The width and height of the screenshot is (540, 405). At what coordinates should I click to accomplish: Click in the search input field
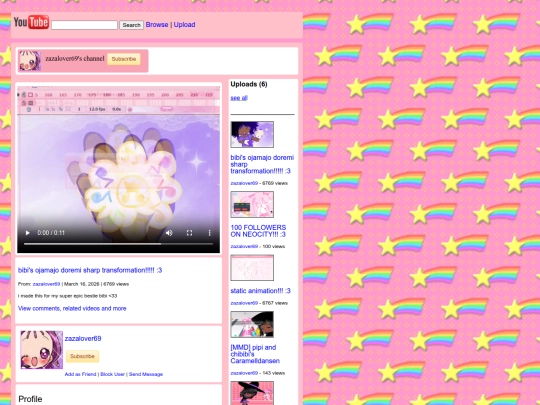click(x=84, y=25)
